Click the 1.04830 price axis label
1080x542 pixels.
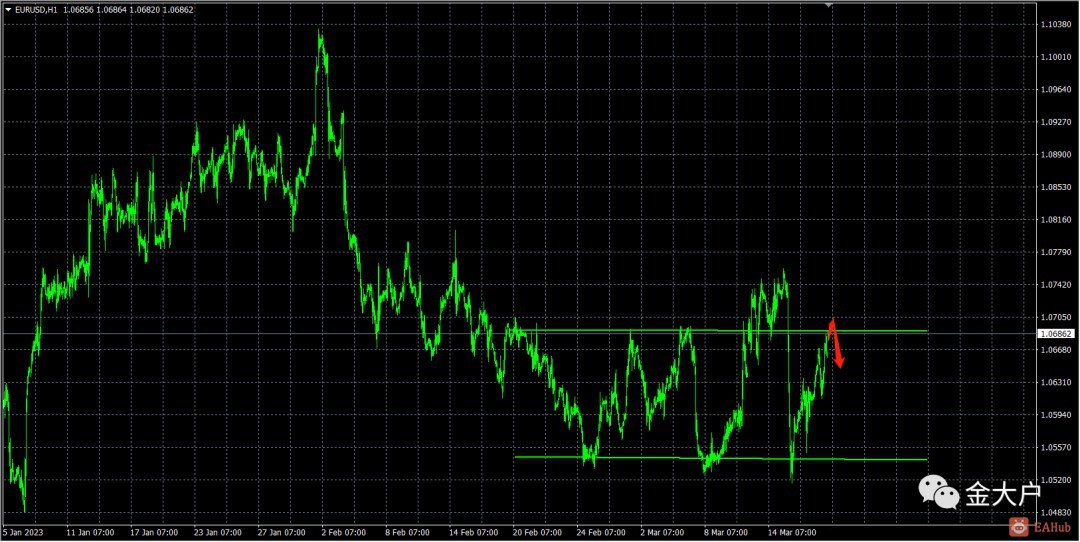point(1055,513)
